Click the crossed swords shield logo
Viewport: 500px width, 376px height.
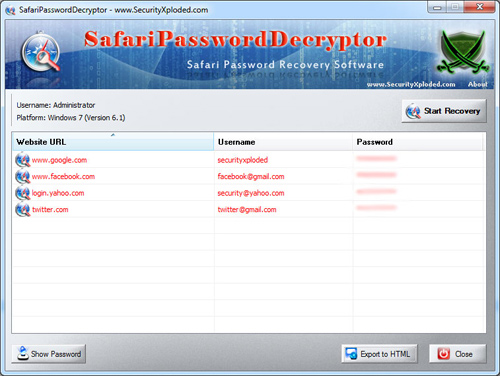point(463,52)
